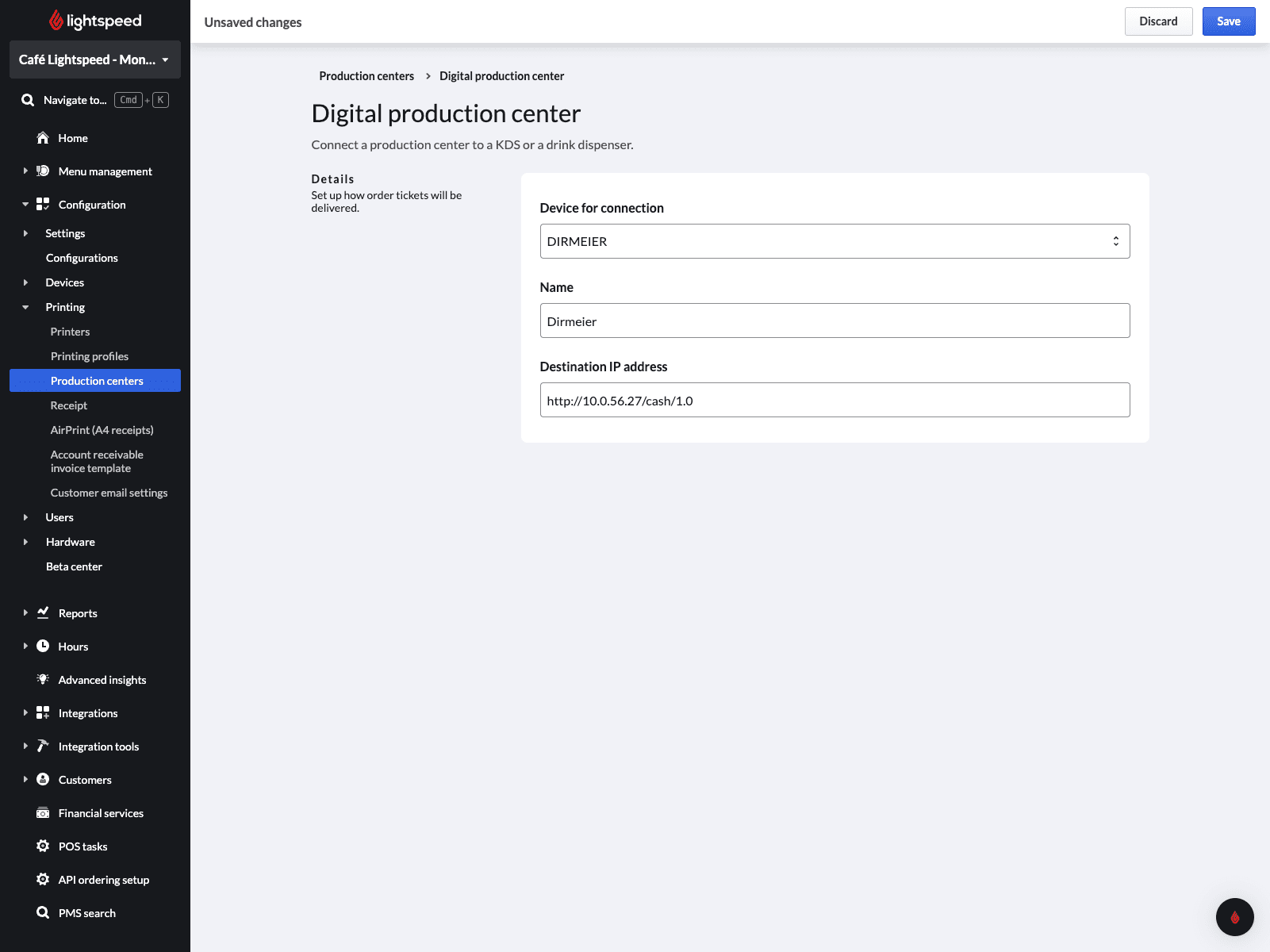Open the Device for connection dropdown
1270x952 pixels.
click(835, 241)
